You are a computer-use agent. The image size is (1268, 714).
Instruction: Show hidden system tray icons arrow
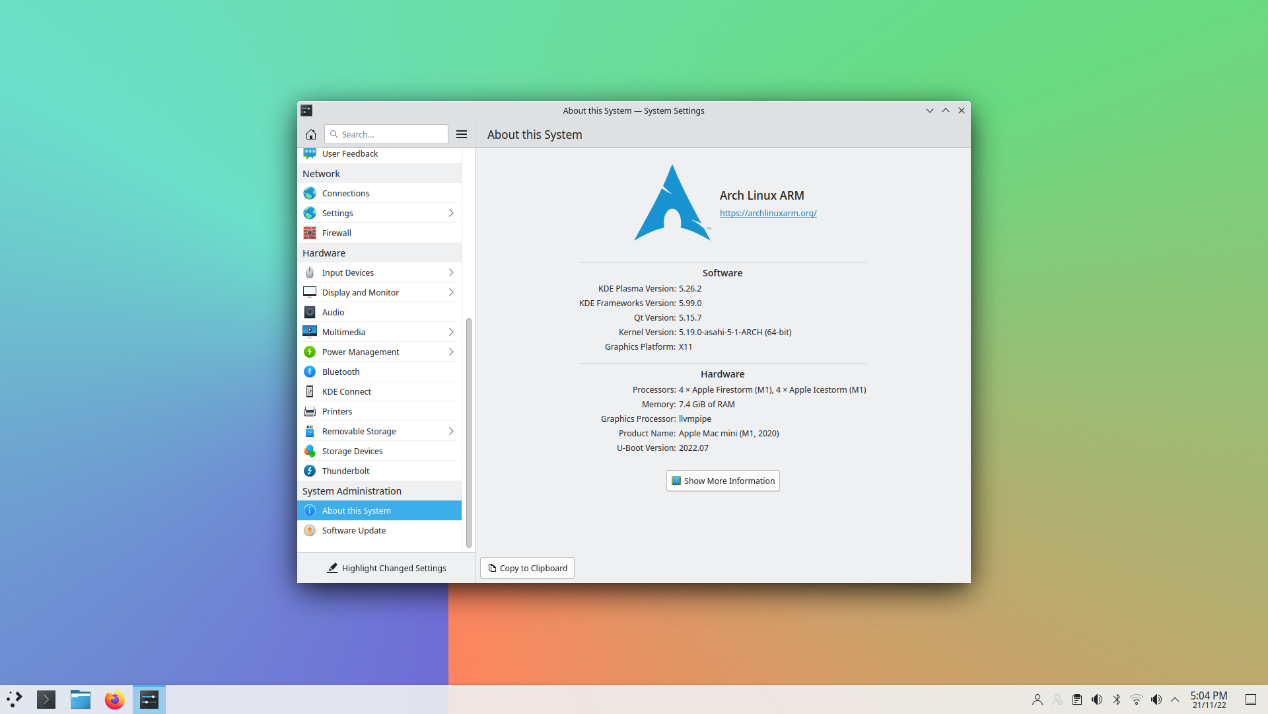click(x=1175, y=699)
